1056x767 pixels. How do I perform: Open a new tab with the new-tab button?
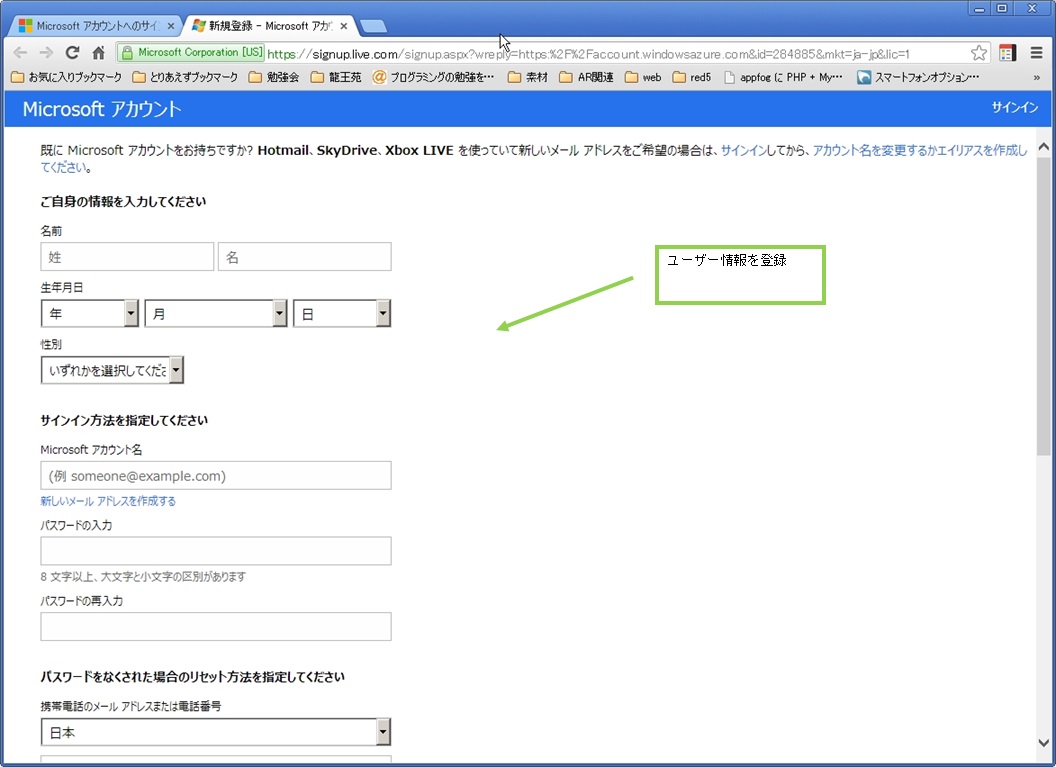373,26
